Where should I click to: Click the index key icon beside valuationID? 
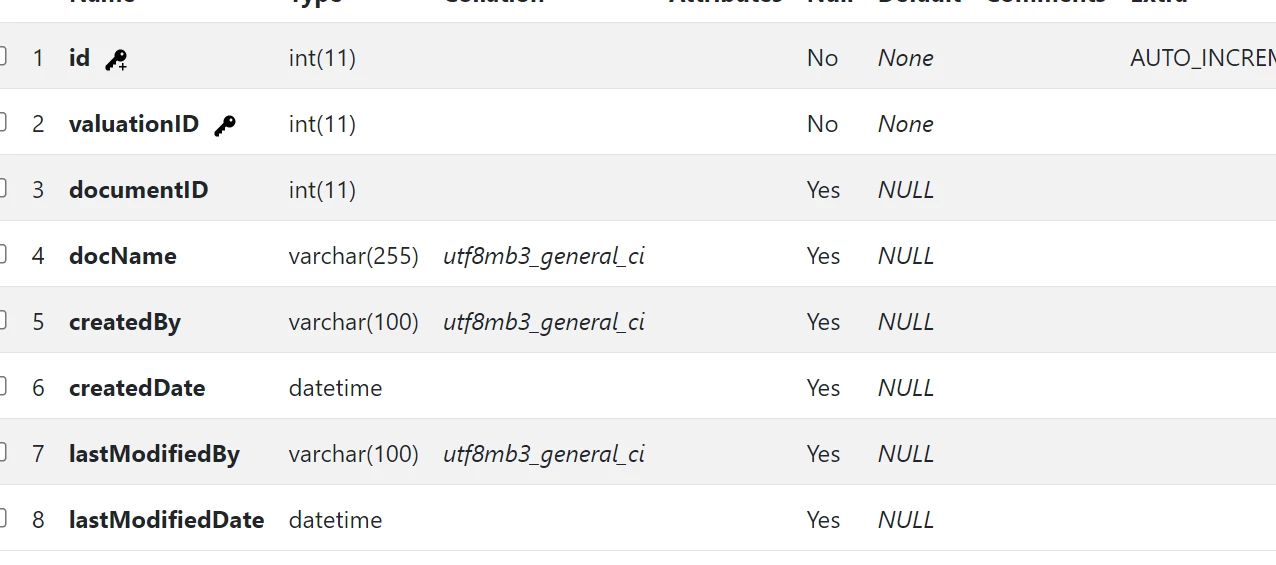click(x=225, y=125)
